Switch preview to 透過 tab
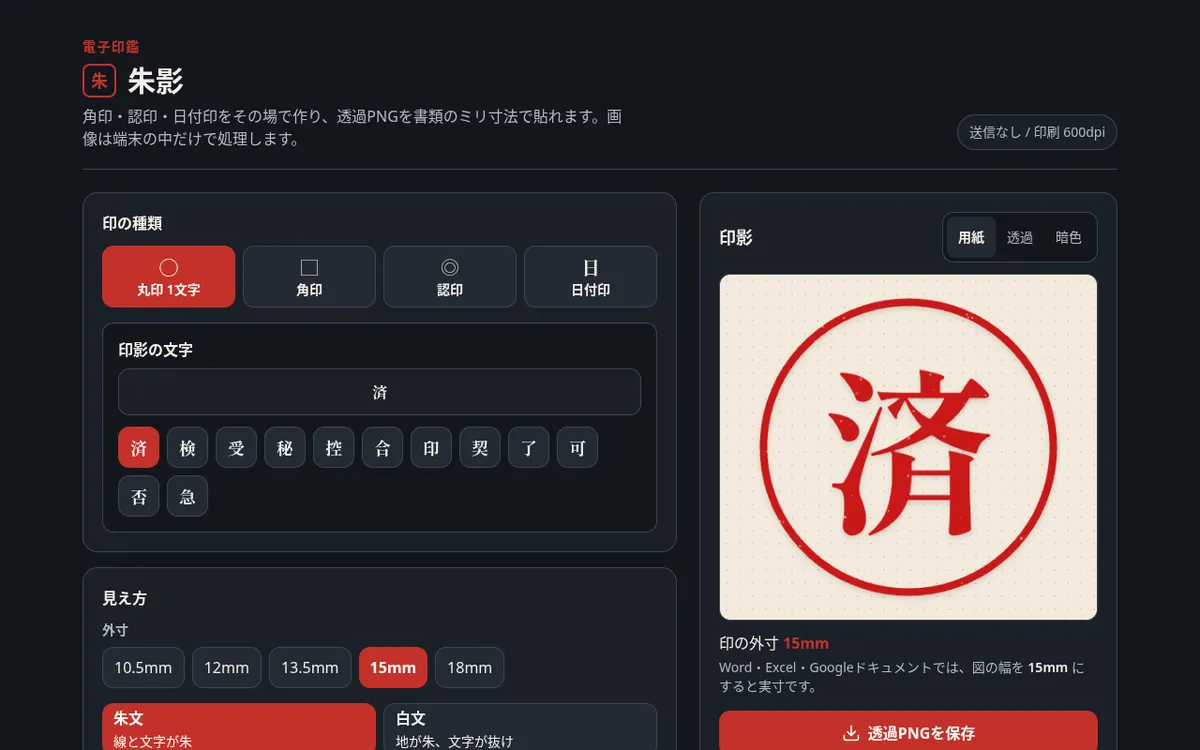 pyautogui.click(x=1020, y=238)
